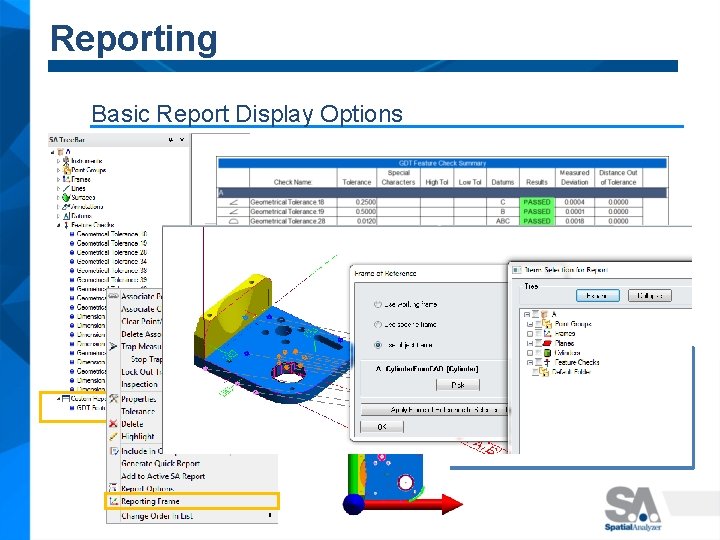Click the Associate Points icon in context menu
The height and width of the screenshot is (540, 720).
coord(113,296)
